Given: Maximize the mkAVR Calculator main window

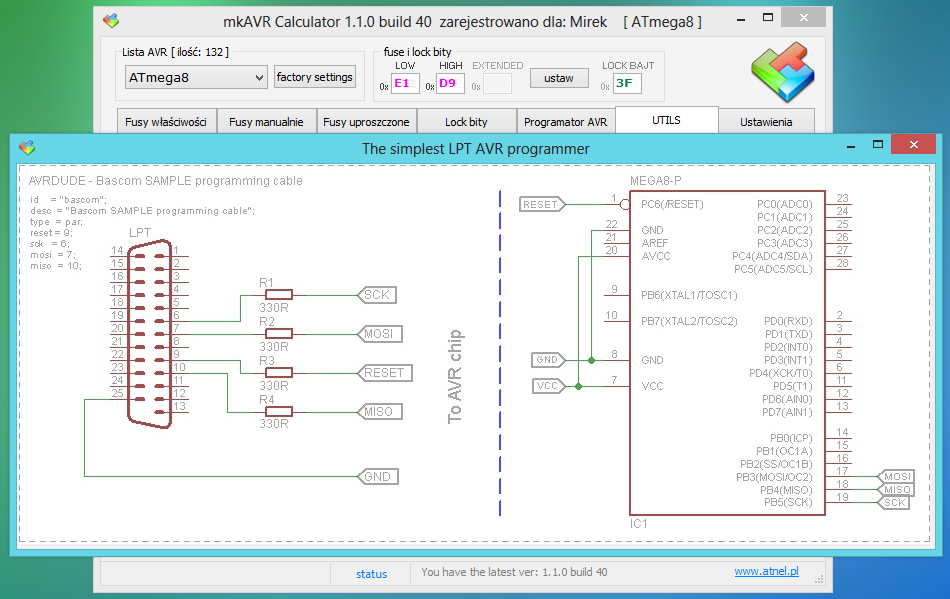Looking at the screenshot, I should [768, 18].
